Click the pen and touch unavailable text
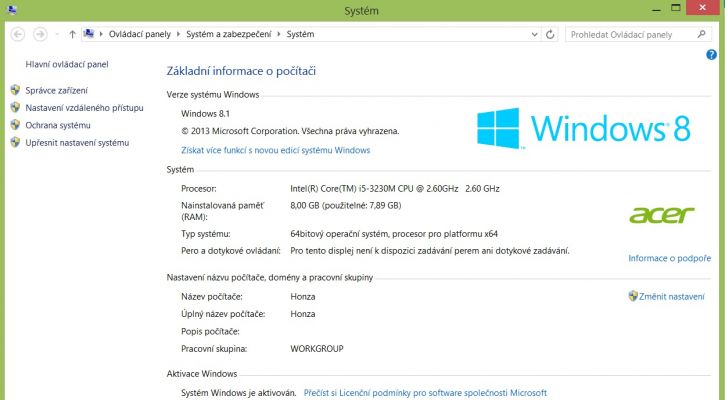Image resolution: width=725 pixels, height=400 pixels. [430, 251]
